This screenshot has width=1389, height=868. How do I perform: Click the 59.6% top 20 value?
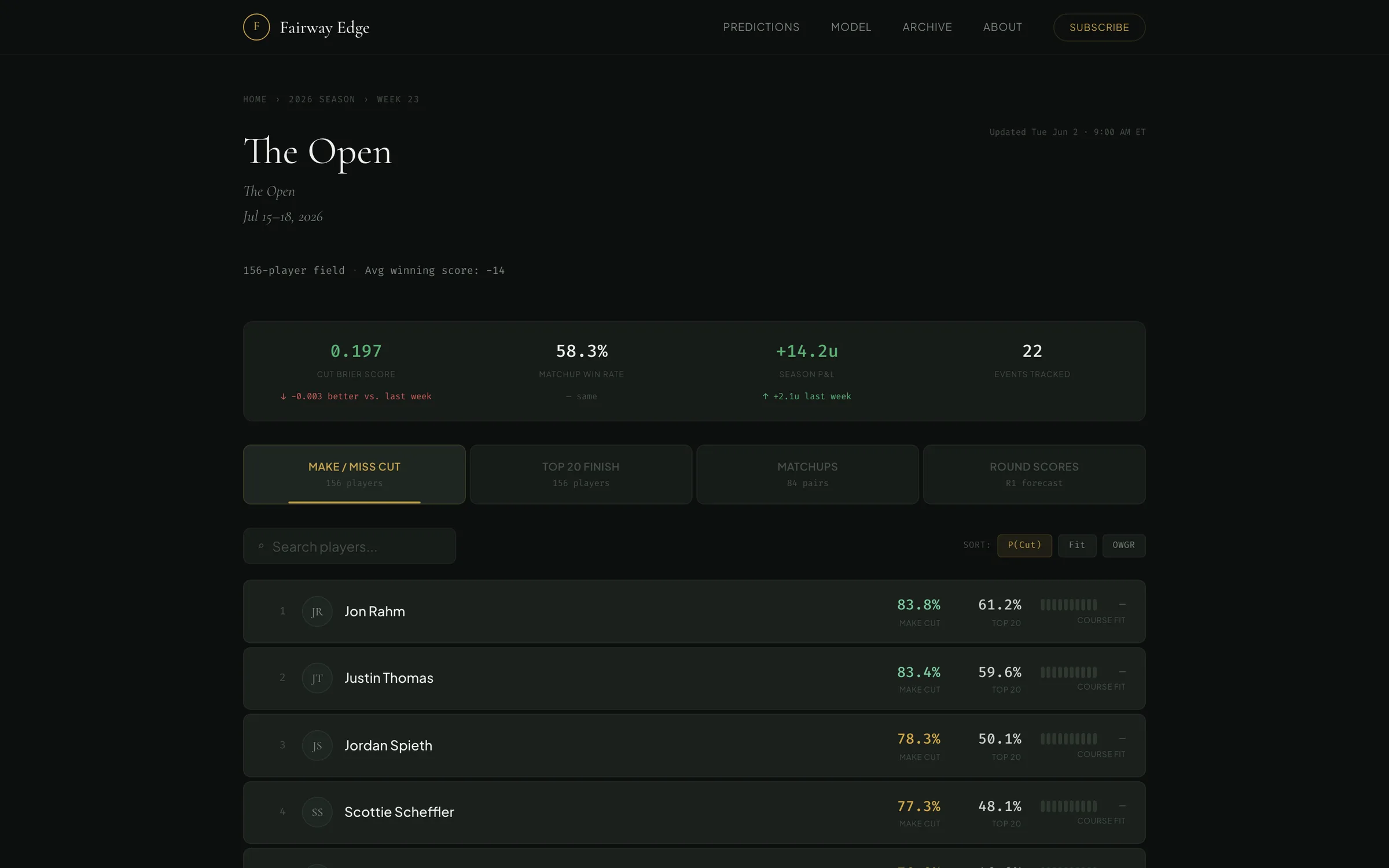click(1000, 672)
